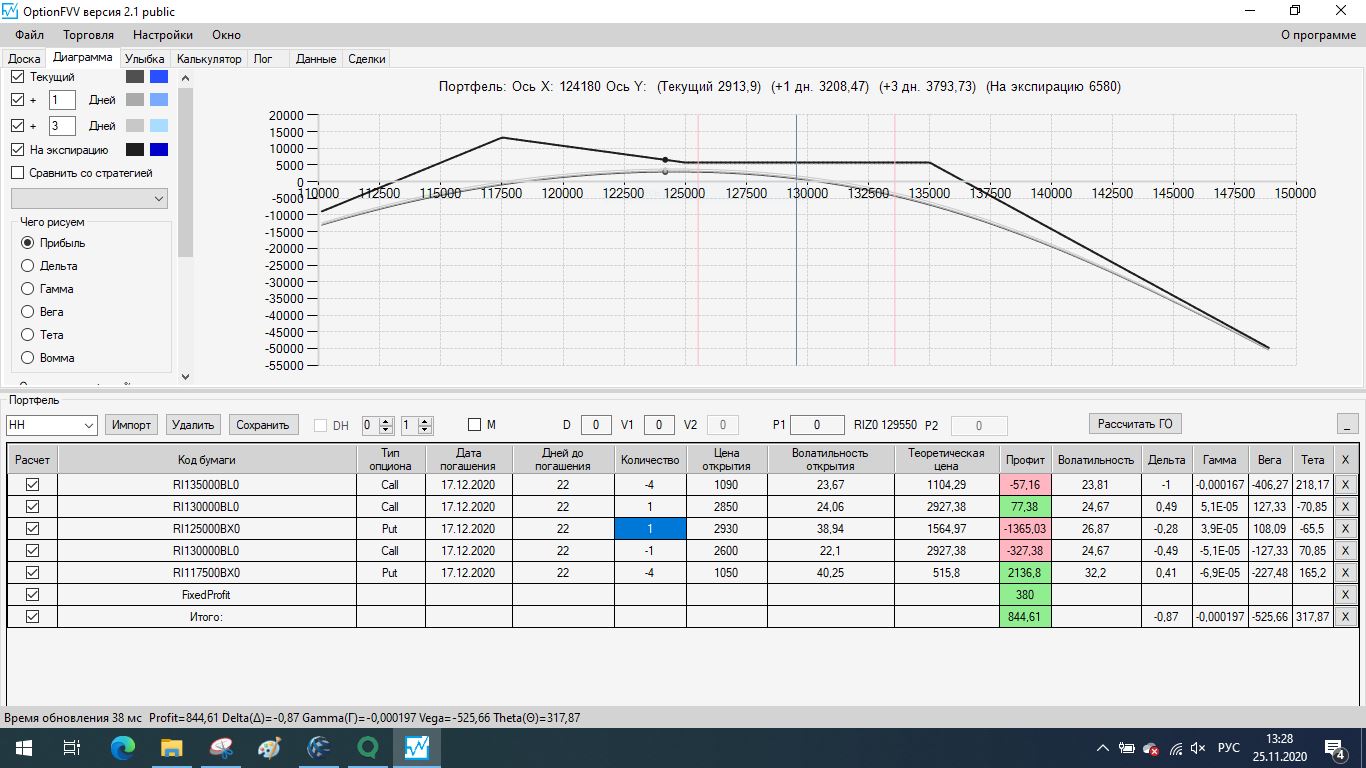Viewport: 1366px width, 768px height.
Task: Remove the RI125000BX0 row with X
Action: 1345,528
